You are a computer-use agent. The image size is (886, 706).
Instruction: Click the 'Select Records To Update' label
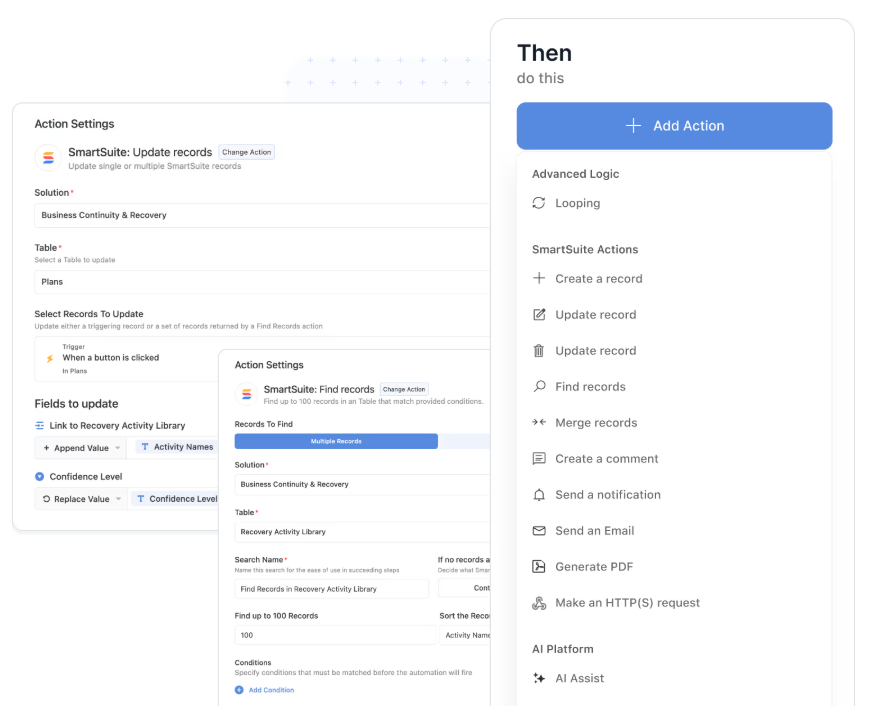pos(89,314)
